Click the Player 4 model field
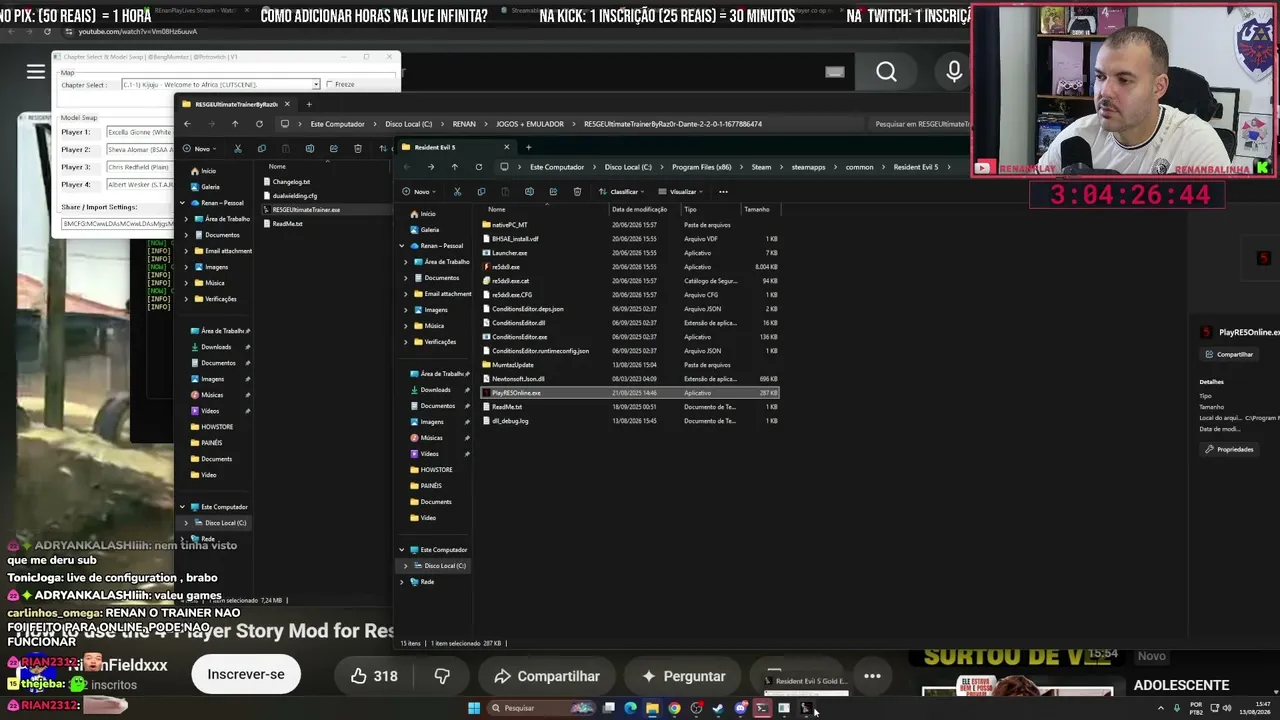The image size is (1280, 720). [139, 185]
